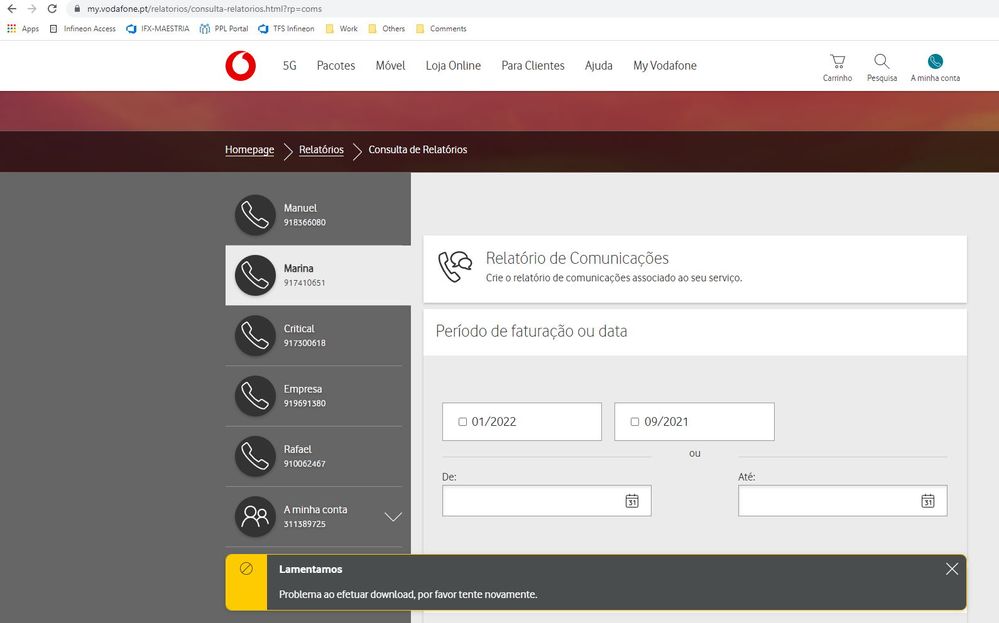Image resolution: width=999 pixels, height=623 pixels.
Task: Open the Relatórios breadcrumb link
Action: click(x=321, y=149)
